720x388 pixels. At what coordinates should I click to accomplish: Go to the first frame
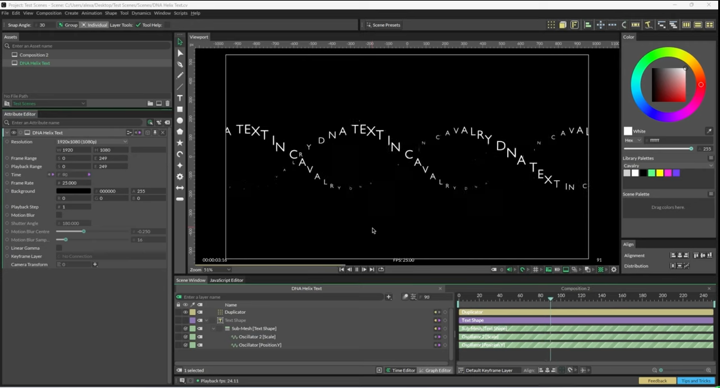click(x=341, y=270)
